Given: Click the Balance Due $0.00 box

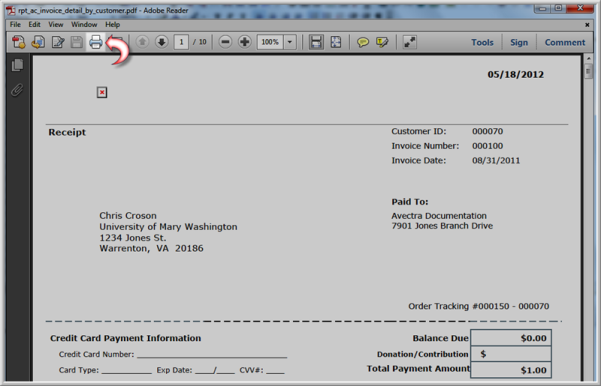Looking at the screenshot, I should point(511,338).
